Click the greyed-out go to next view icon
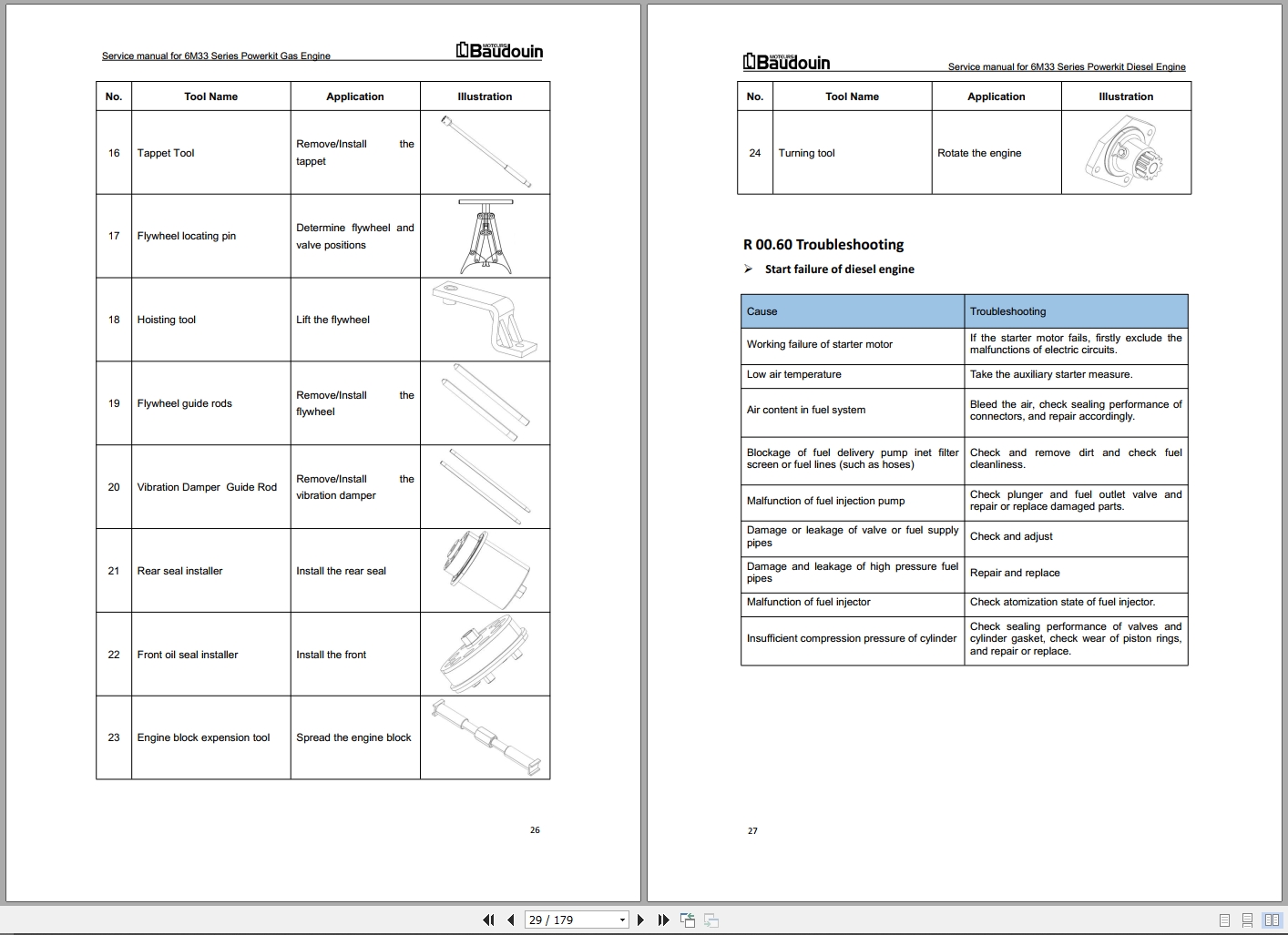 coord(711,920)
